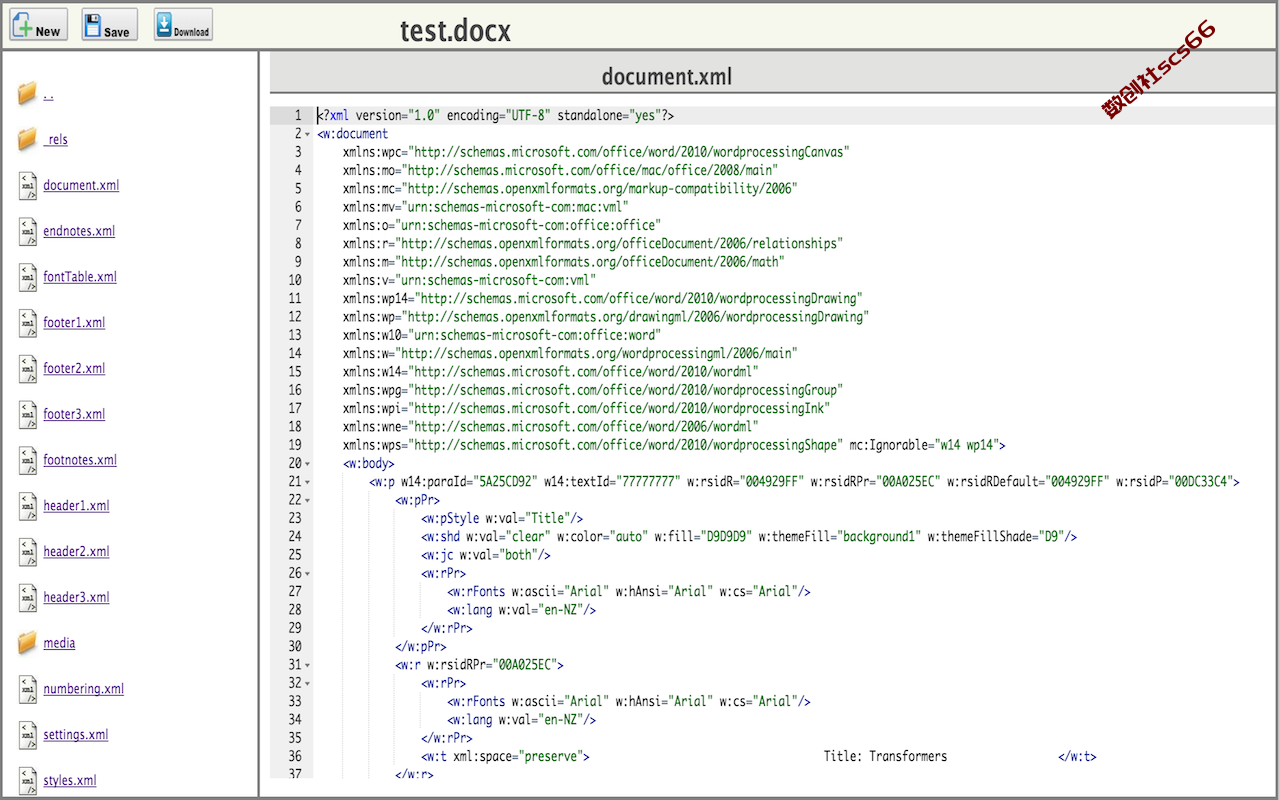Open the media folder link
The image size is (1280, 800).
pyautogui.click(x=59, y=643)
